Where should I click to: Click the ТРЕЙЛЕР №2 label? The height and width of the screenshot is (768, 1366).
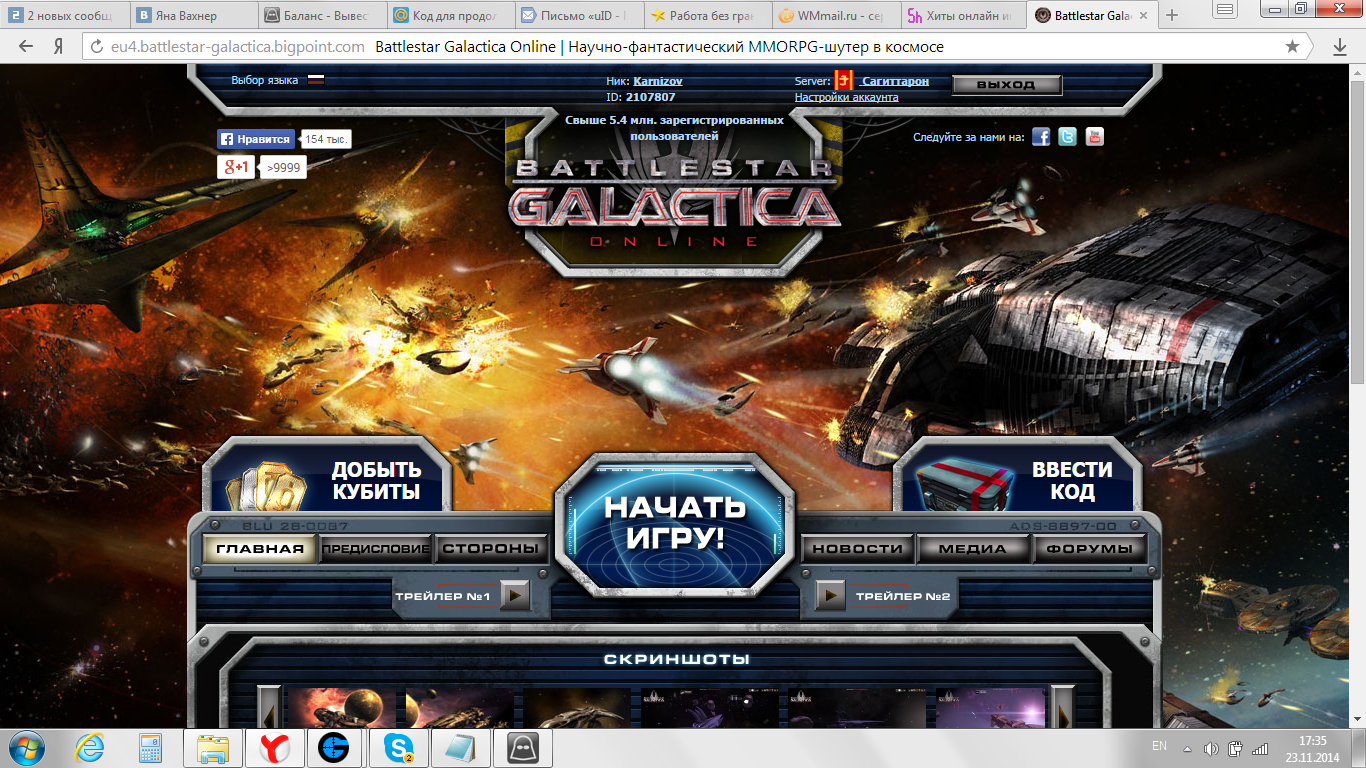click(x=903, y=597)
